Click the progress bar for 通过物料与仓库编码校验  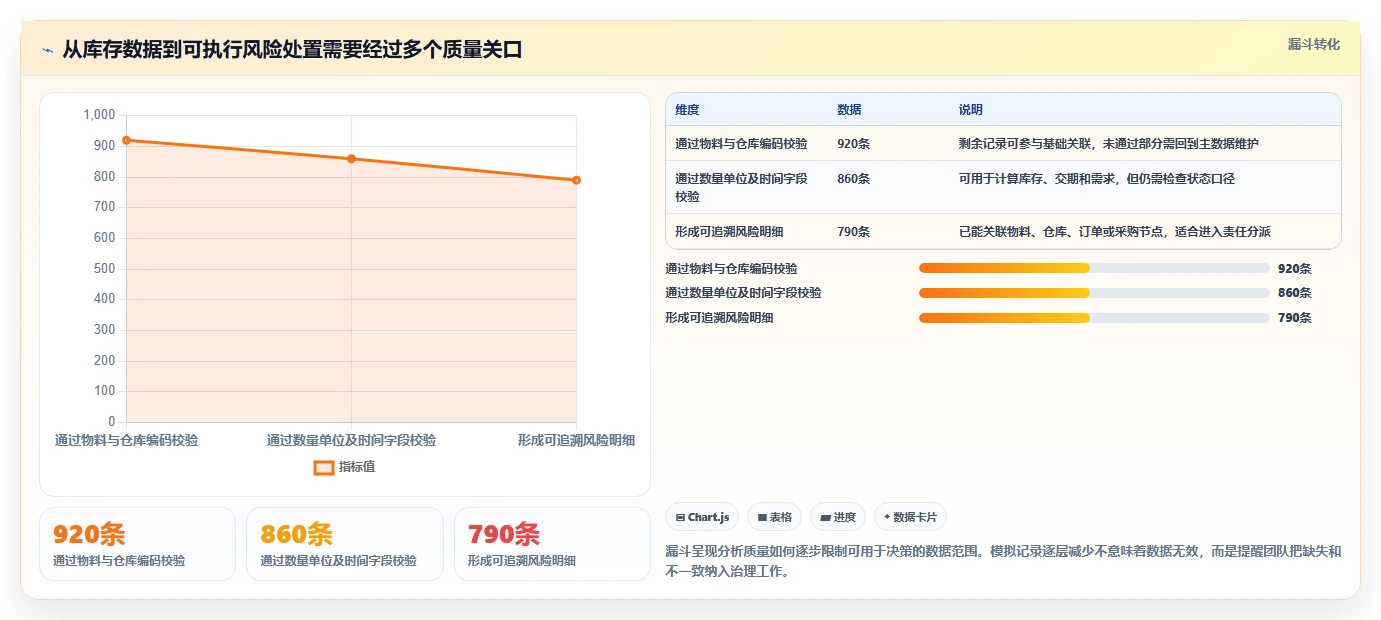point(1094,268)
